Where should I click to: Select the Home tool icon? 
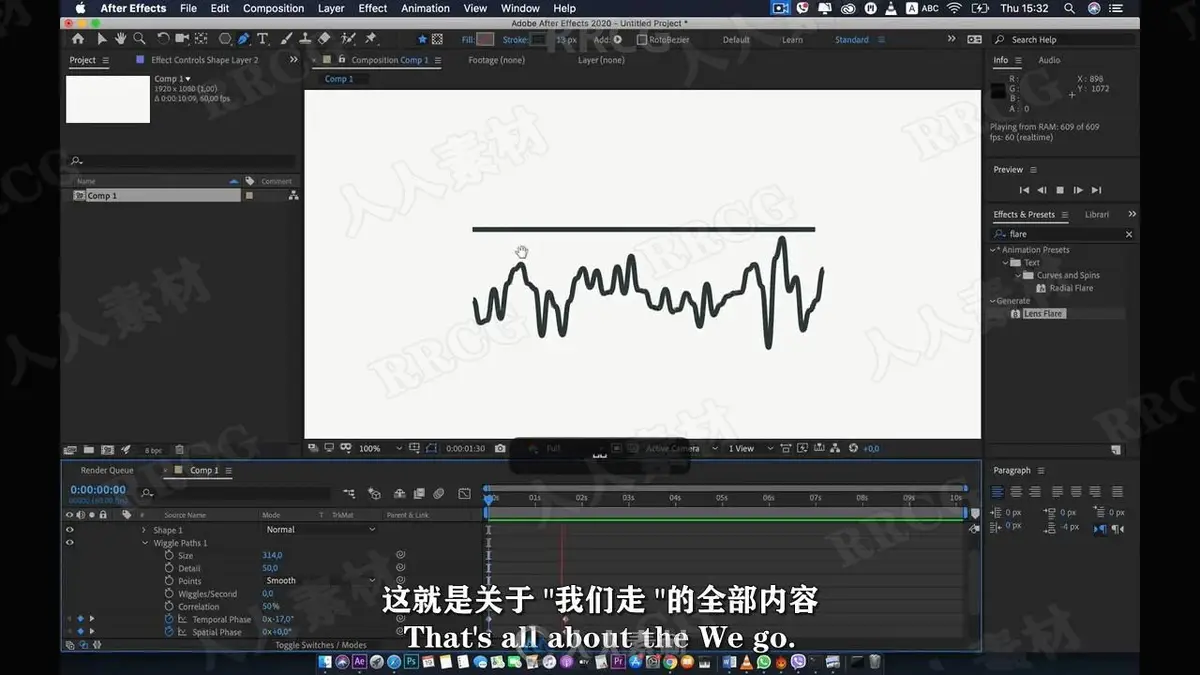pyautogui.click(x=78, y=39)
